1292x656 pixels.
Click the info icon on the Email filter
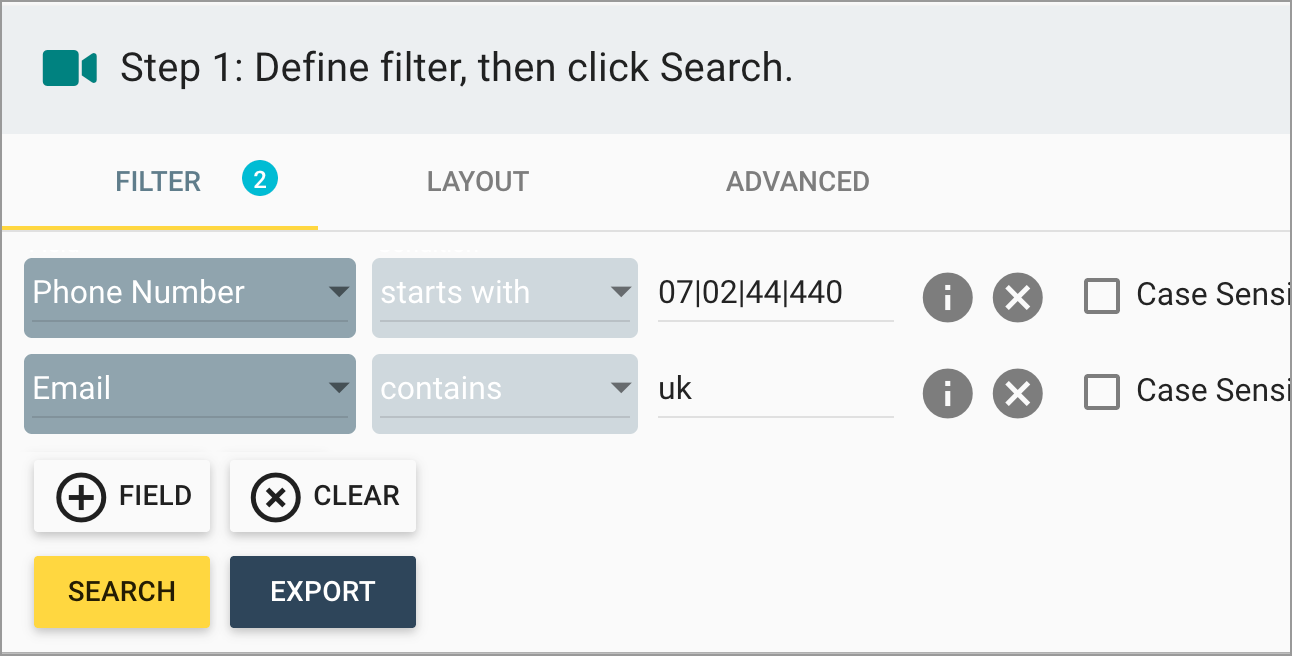(x=947, y=393)
